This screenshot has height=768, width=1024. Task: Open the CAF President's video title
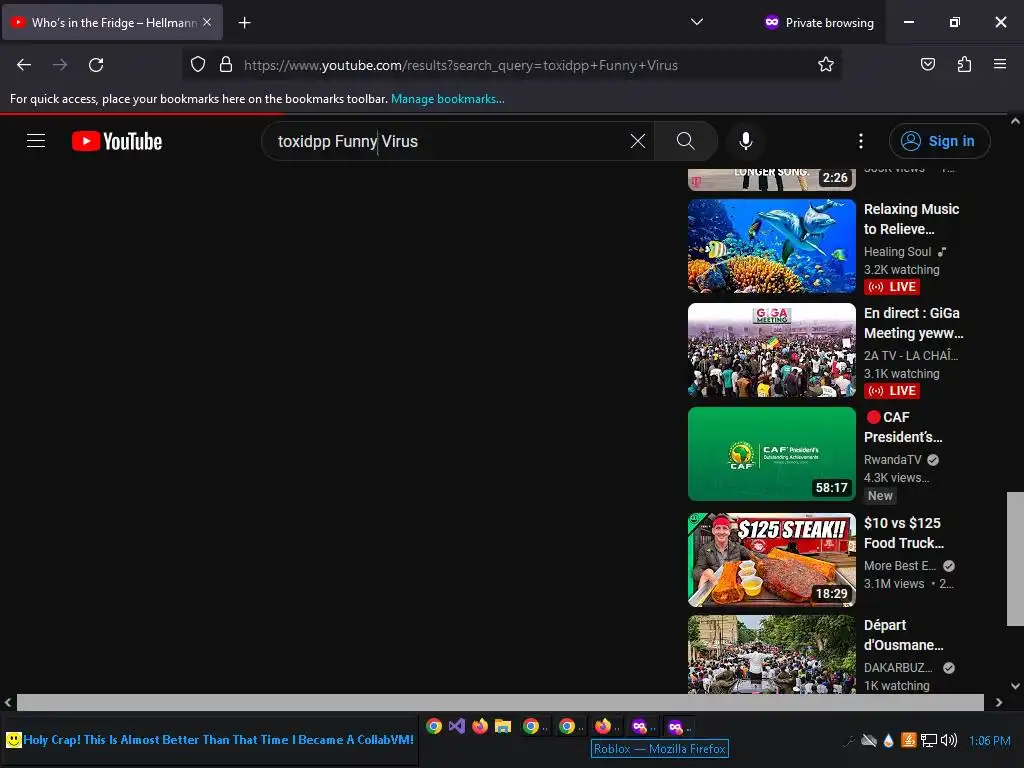click(903, 426)
